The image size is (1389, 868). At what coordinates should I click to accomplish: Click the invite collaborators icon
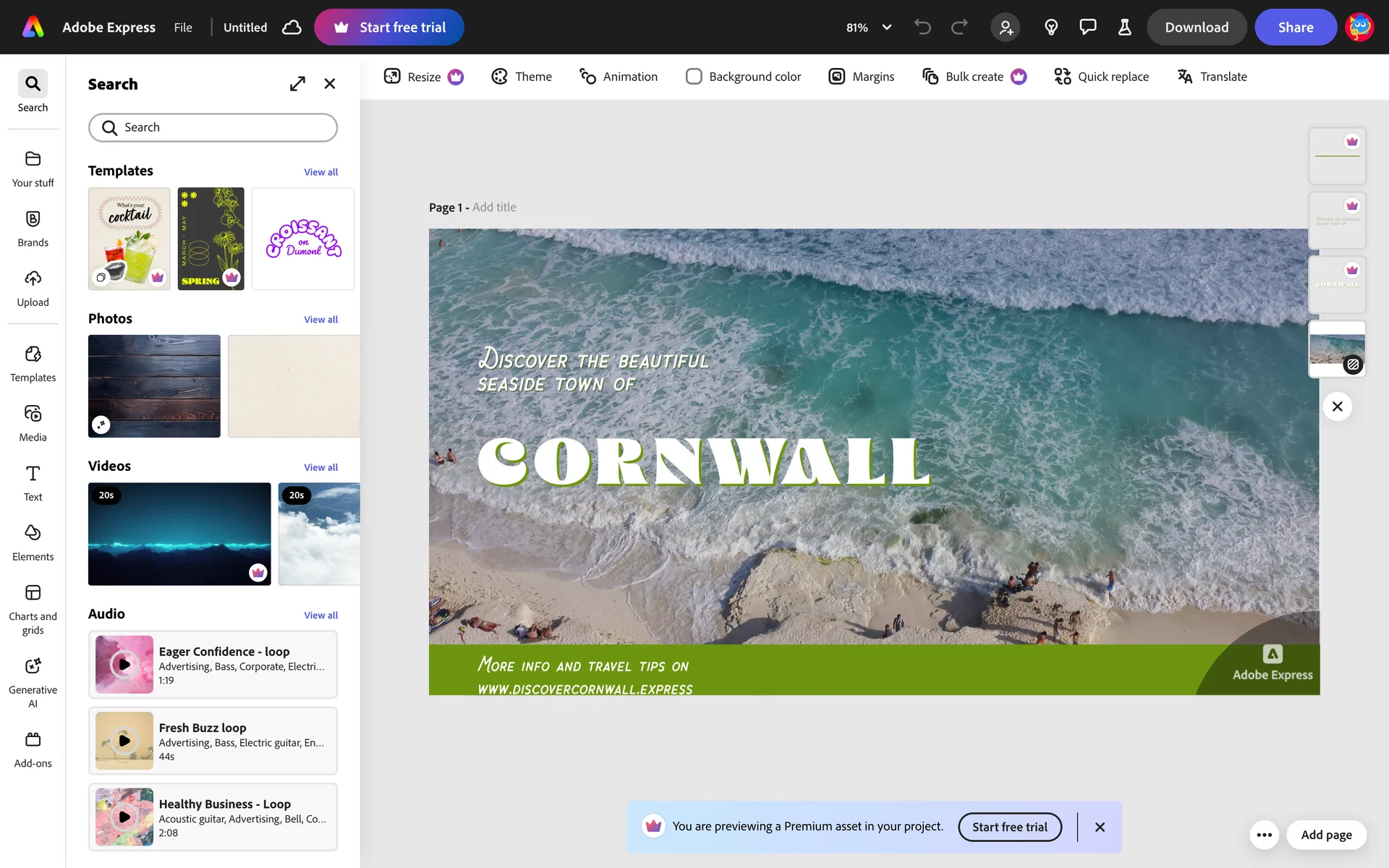[x=1006, y=27]
